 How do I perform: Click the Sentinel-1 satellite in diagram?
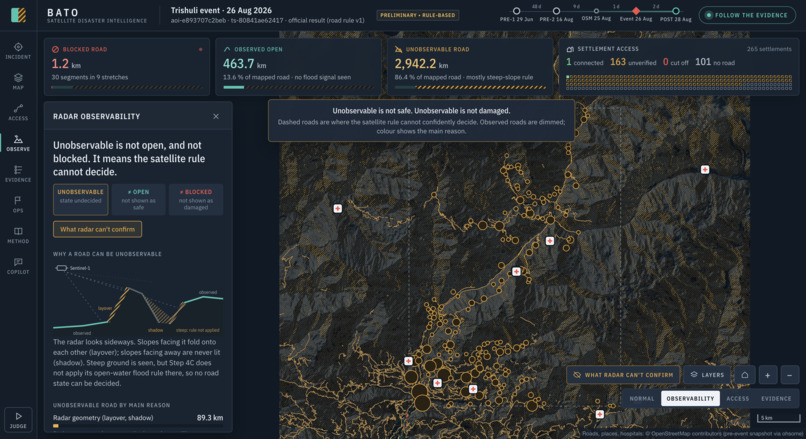(61, 268)
